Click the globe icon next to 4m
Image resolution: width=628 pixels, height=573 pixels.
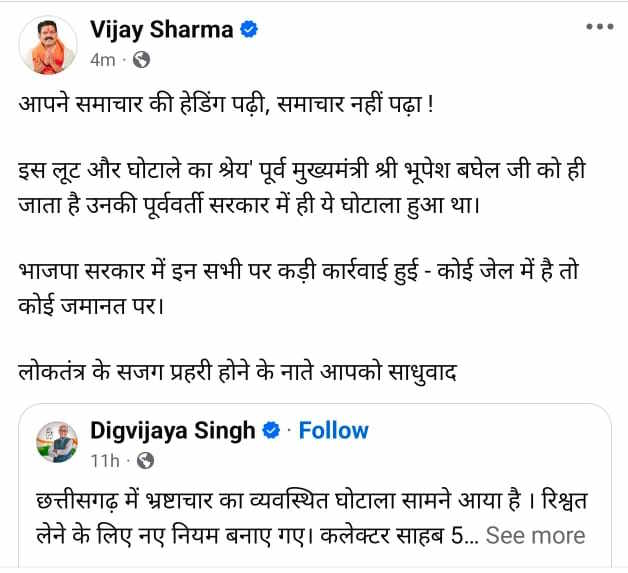(x=142, y=59)
